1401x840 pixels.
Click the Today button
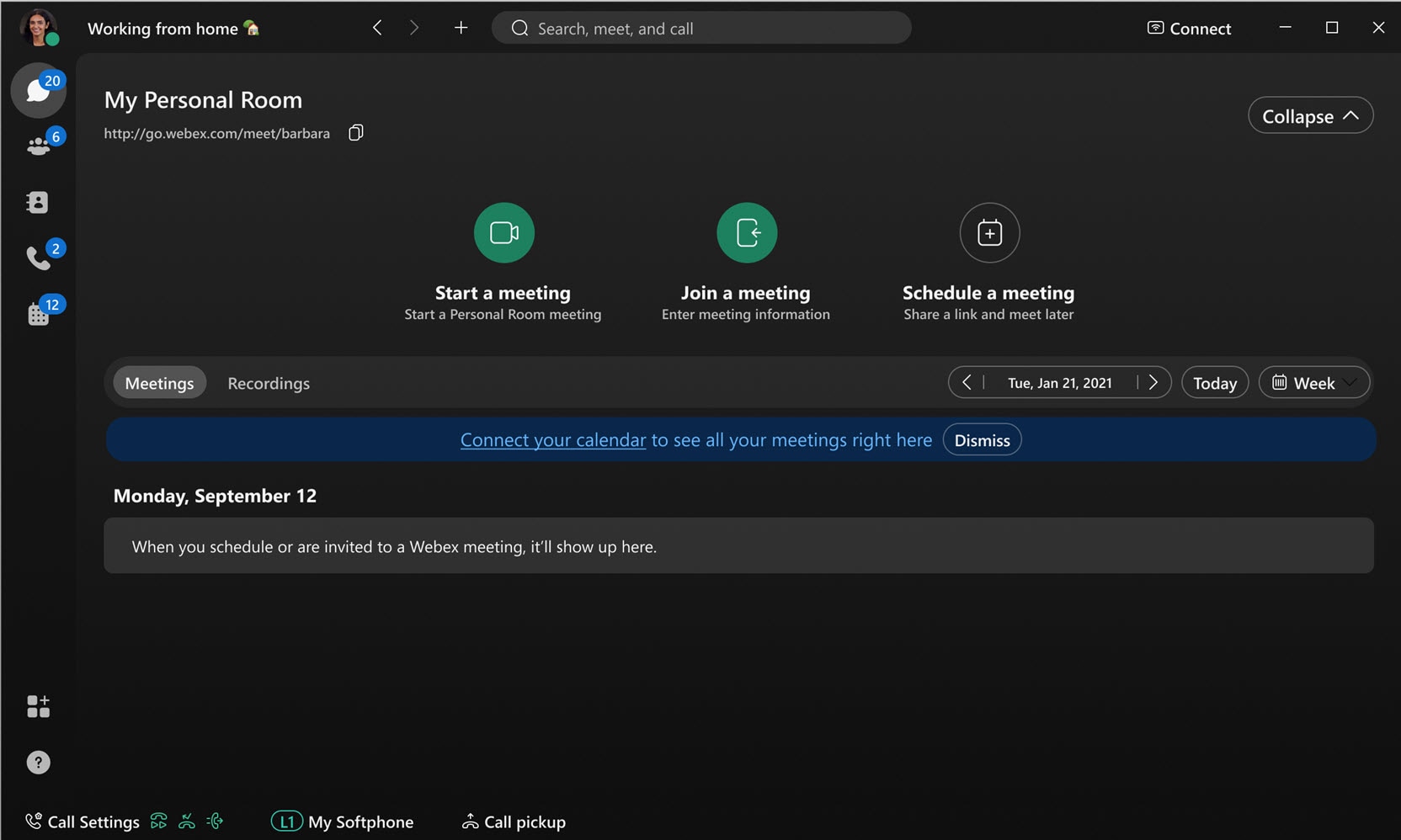1215,383
